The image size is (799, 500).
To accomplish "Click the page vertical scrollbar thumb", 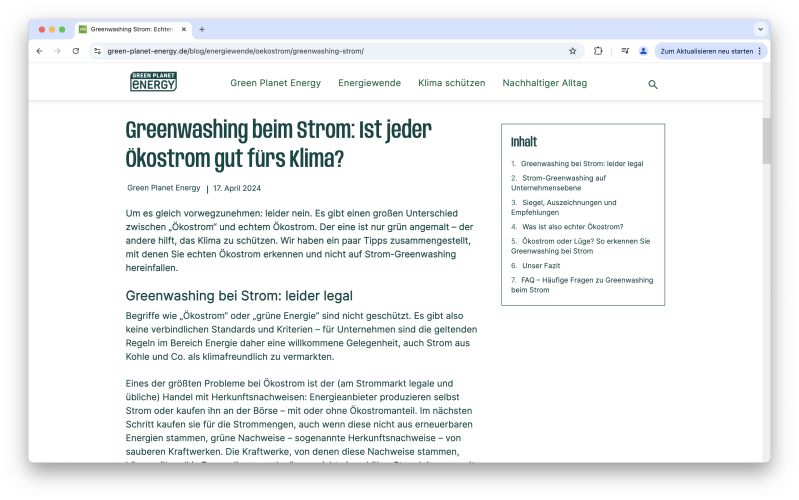I will 766,141.
